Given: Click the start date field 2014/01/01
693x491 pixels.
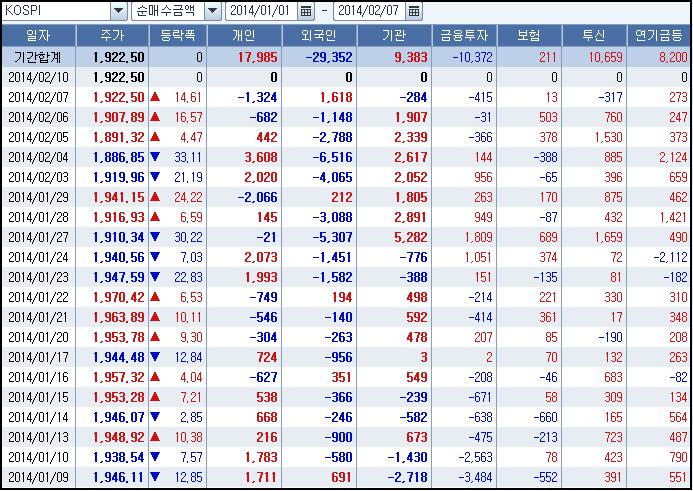Looking at the screenshot, I should tap(262, 11).
